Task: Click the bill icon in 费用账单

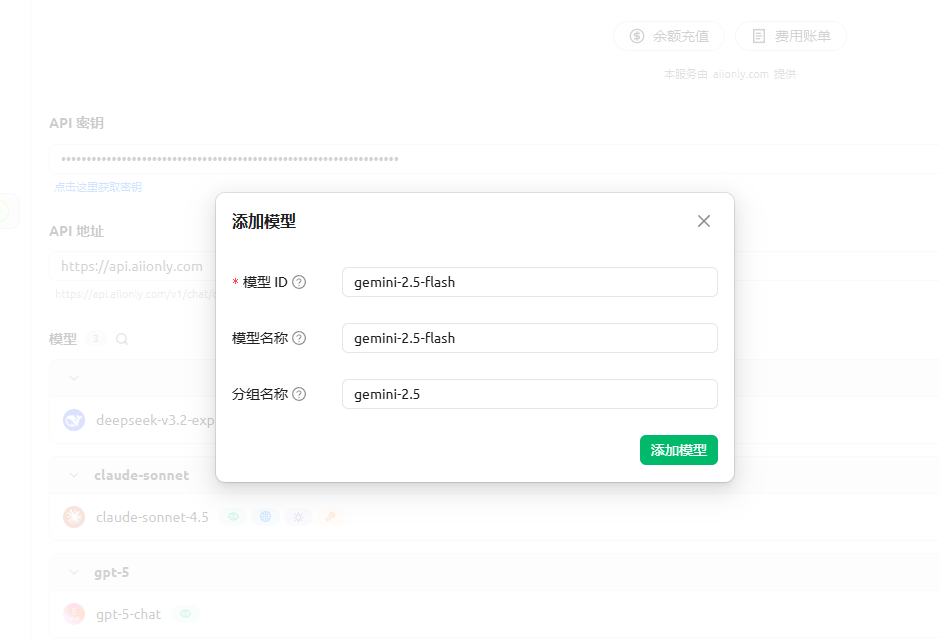Action: [759, 36]
